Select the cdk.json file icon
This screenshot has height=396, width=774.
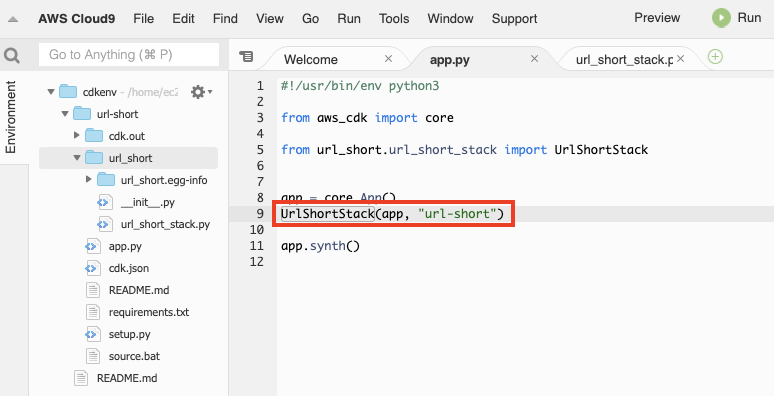91,268
